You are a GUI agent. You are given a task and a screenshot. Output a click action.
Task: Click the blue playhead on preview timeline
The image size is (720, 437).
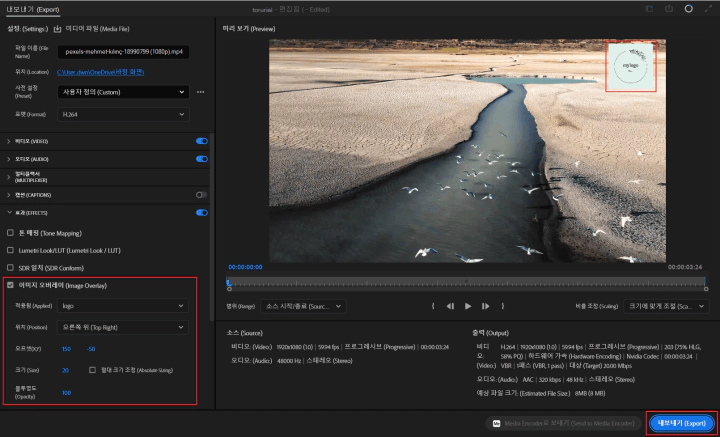click(x=229, y=282)
